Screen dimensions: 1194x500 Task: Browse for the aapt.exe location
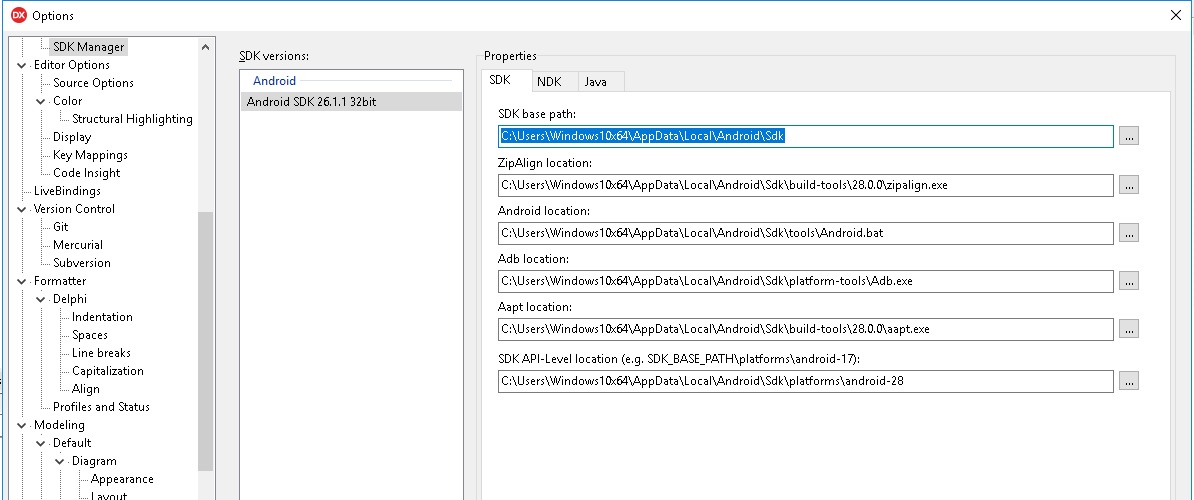pyautogui.click(x=1129, y=329)
